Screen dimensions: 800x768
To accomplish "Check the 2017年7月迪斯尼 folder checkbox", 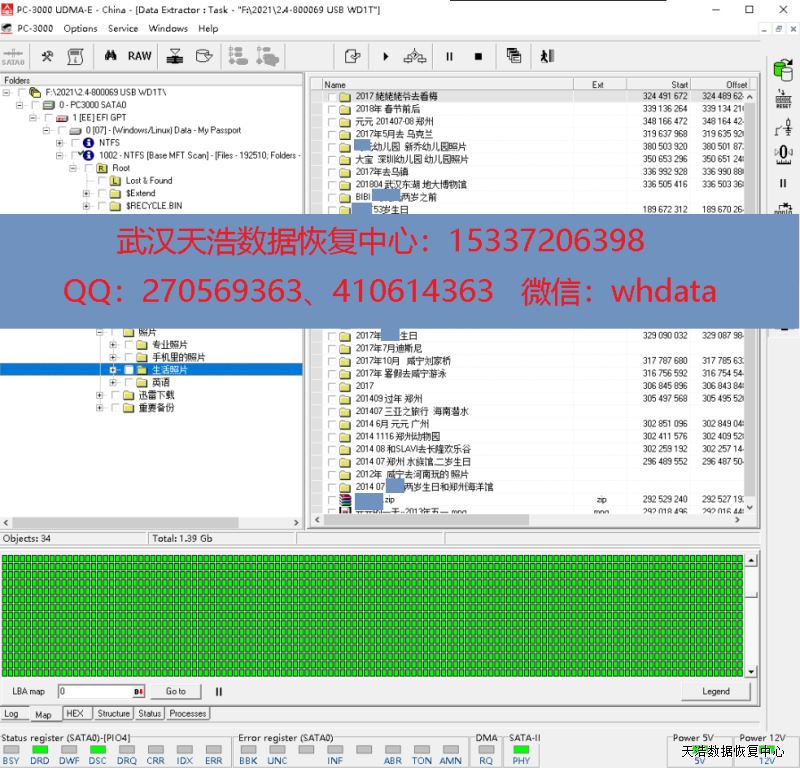I will tap(331, 348).
